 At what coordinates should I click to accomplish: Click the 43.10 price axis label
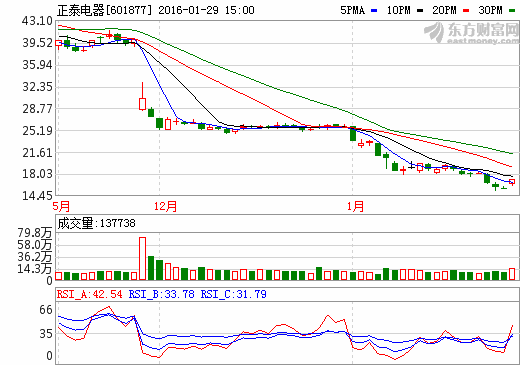pyautogui.click(x=37, y=21)
